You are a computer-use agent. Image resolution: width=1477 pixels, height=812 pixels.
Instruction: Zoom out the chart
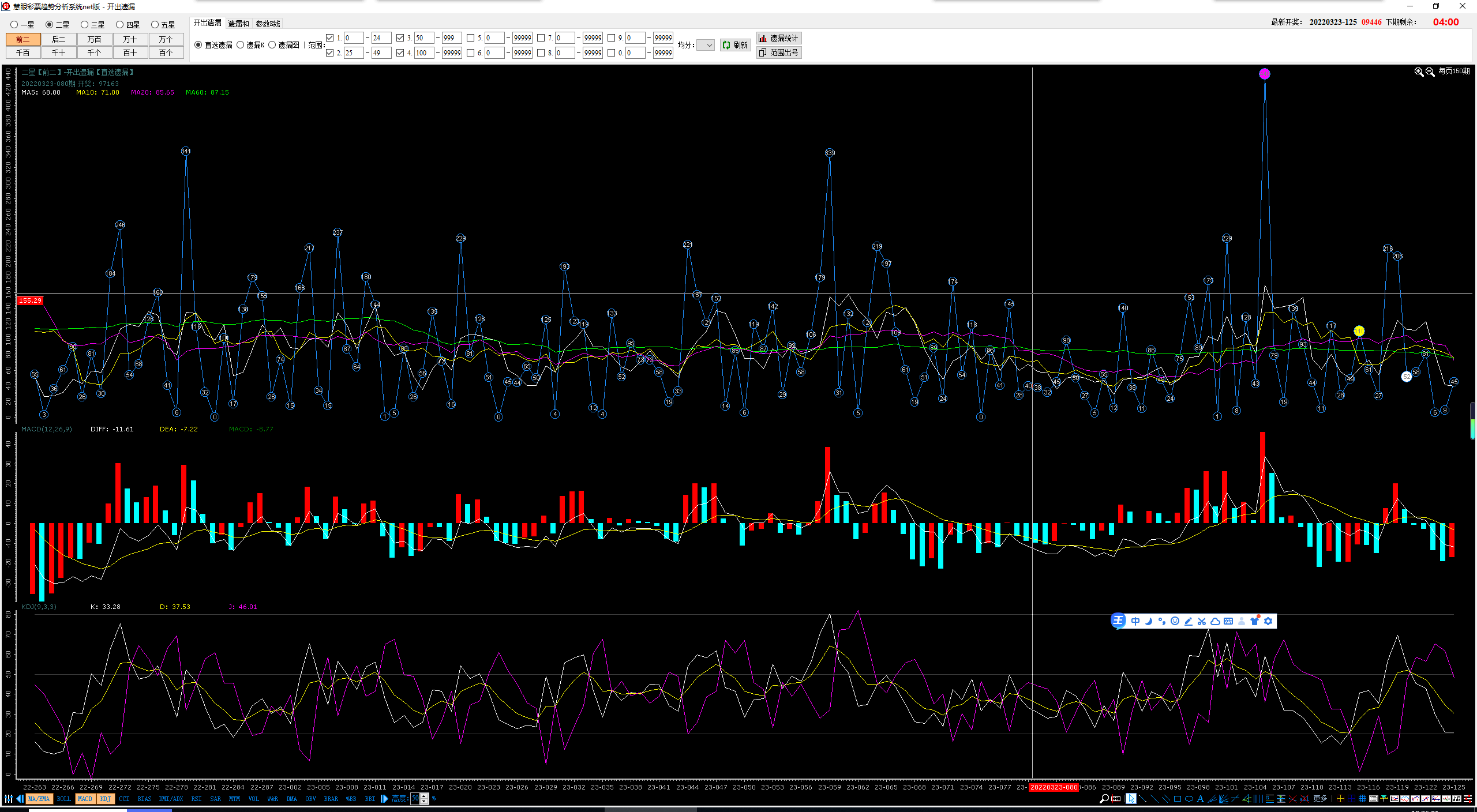point(1430,72)
